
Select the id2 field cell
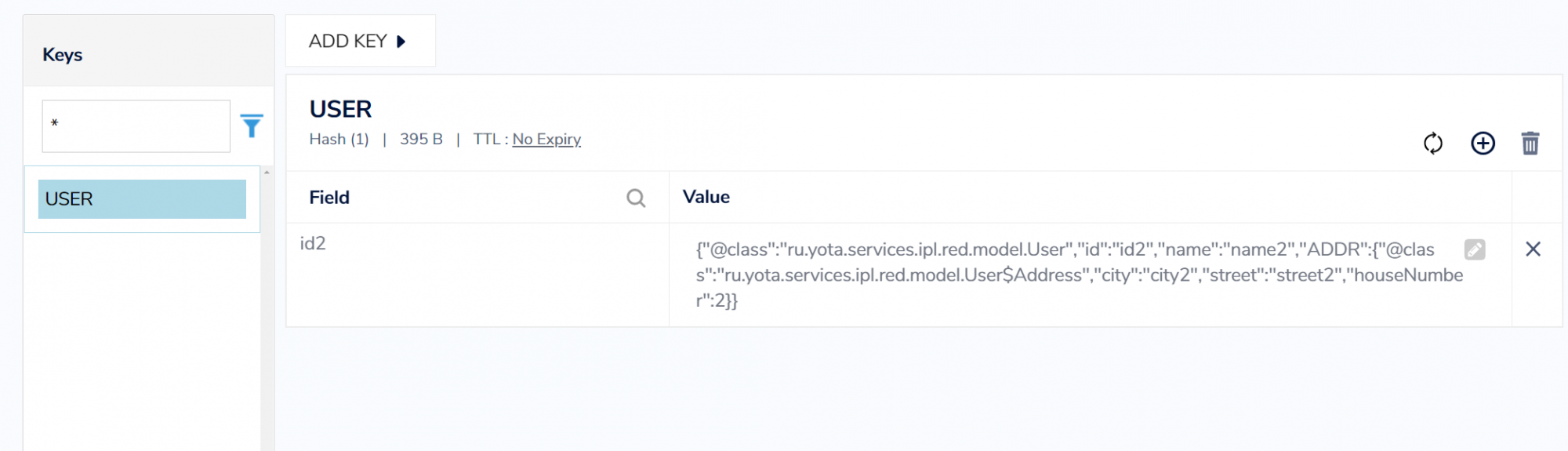point(313,243)
